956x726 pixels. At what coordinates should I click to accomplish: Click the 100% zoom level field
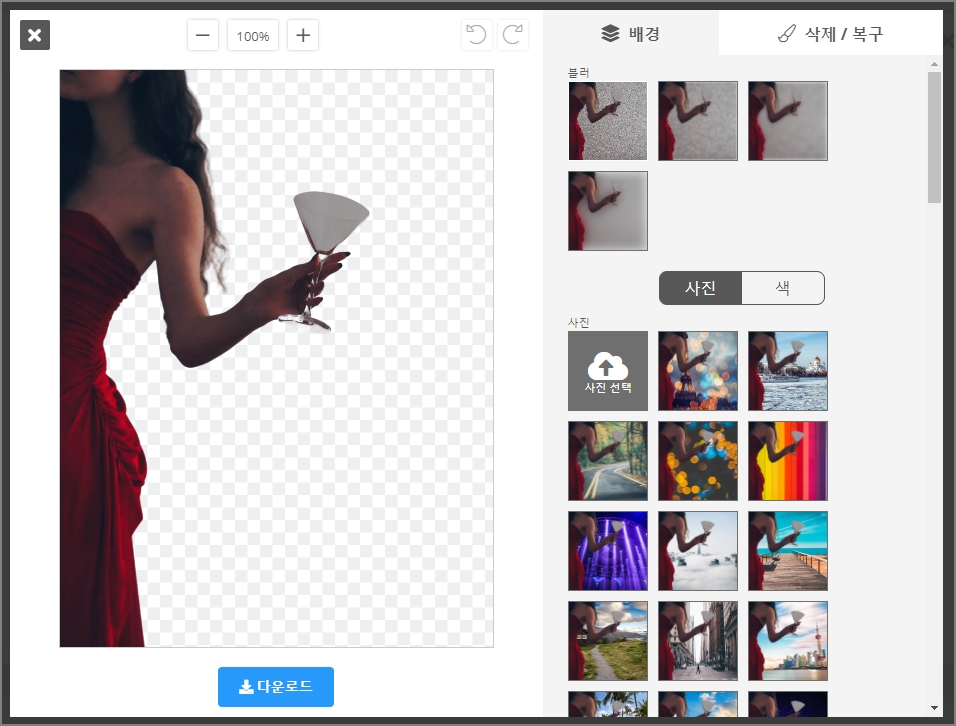click(253, 35)
